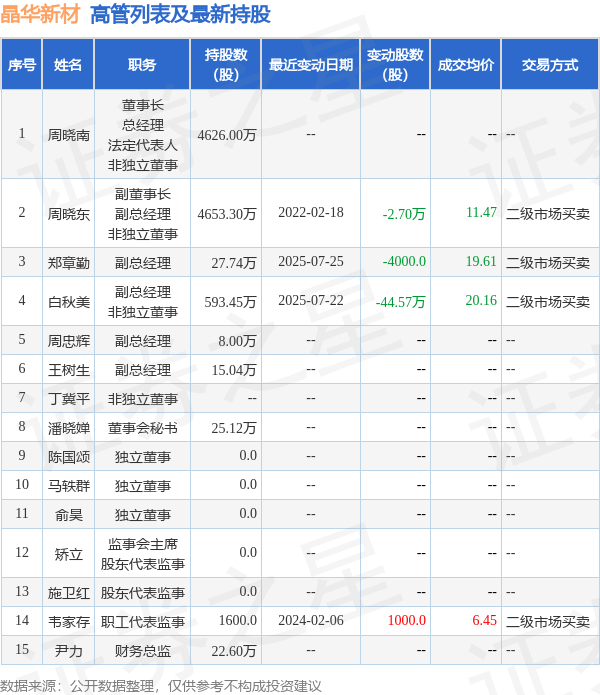This screenshot has height=695, width=600.
Task: Click the holding value 1600.0
Action: click(x=238, y=620)
